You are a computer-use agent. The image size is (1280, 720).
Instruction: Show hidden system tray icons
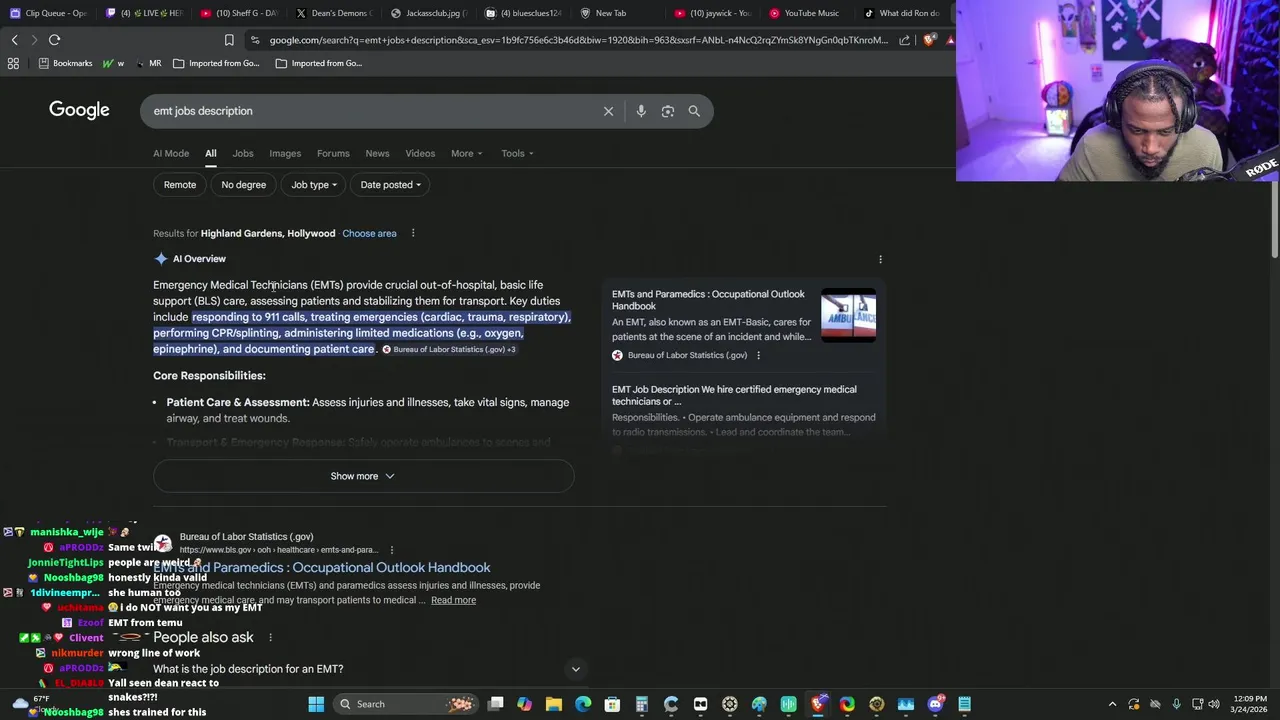(1112, 704)
